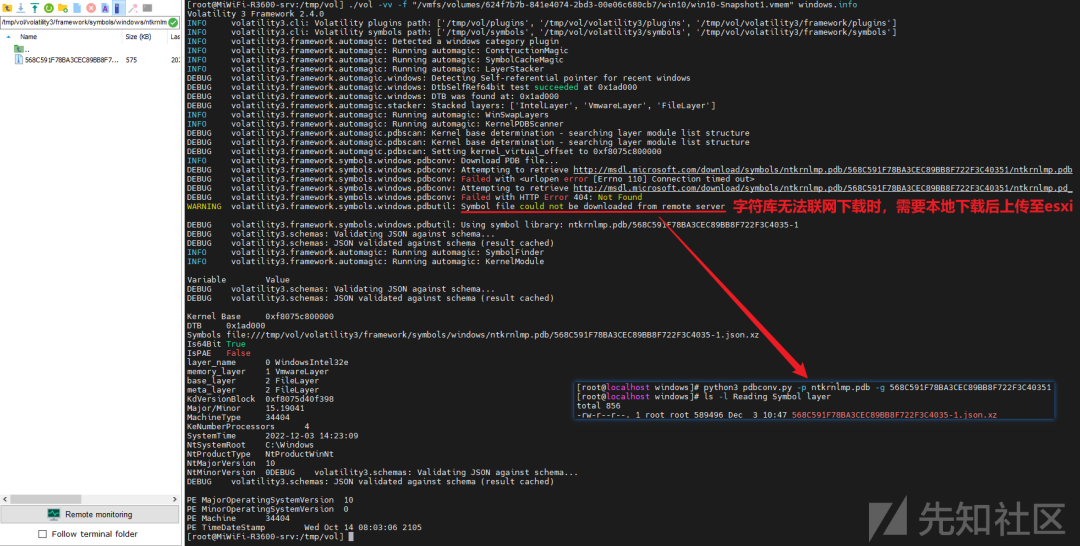Click the 'KeNumberProcessors 4' line

[248, 427]
